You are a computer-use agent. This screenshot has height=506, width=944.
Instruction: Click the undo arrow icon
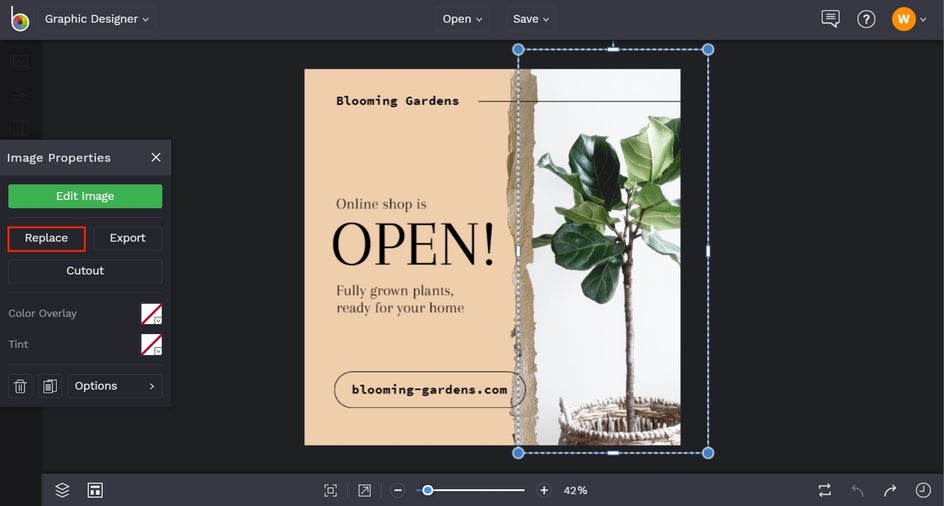(x=857, y=490)
